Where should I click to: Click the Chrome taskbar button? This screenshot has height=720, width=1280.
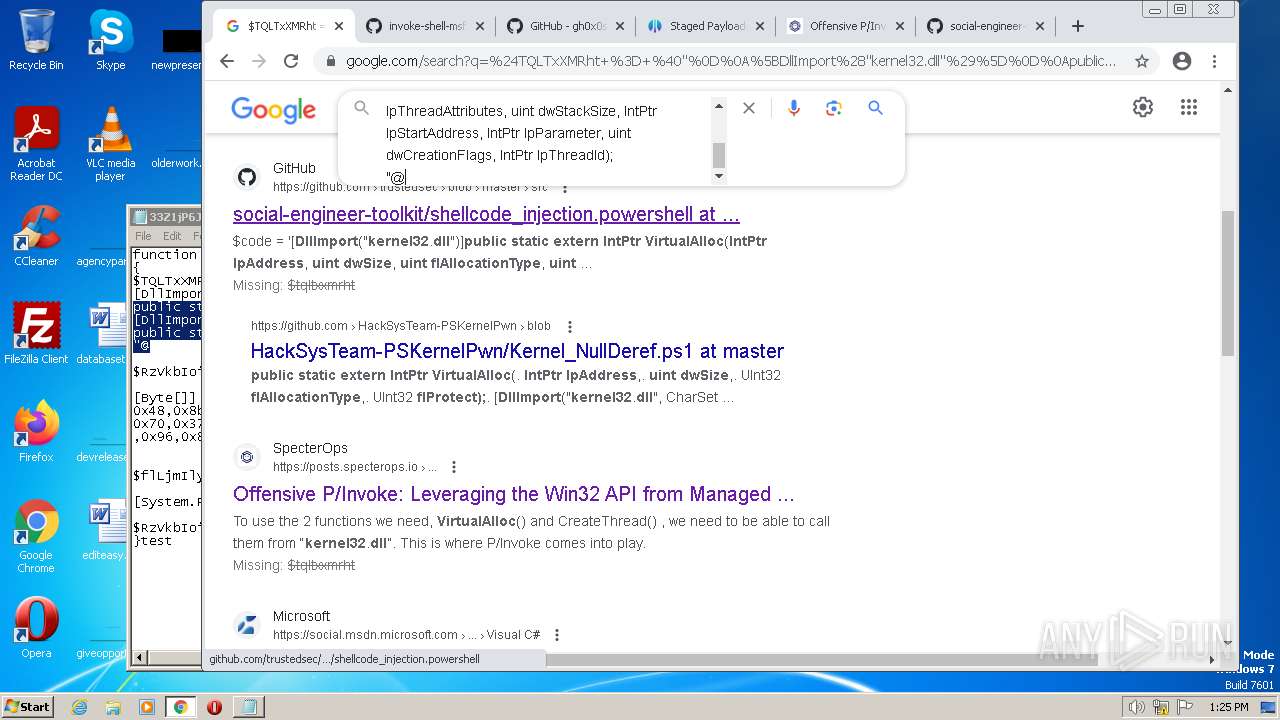tap(180, 707)
